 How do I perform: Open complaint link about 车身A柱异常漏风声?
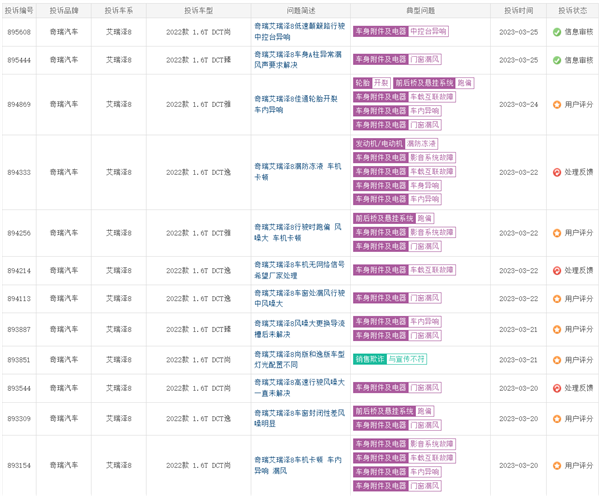pos(298,60)
